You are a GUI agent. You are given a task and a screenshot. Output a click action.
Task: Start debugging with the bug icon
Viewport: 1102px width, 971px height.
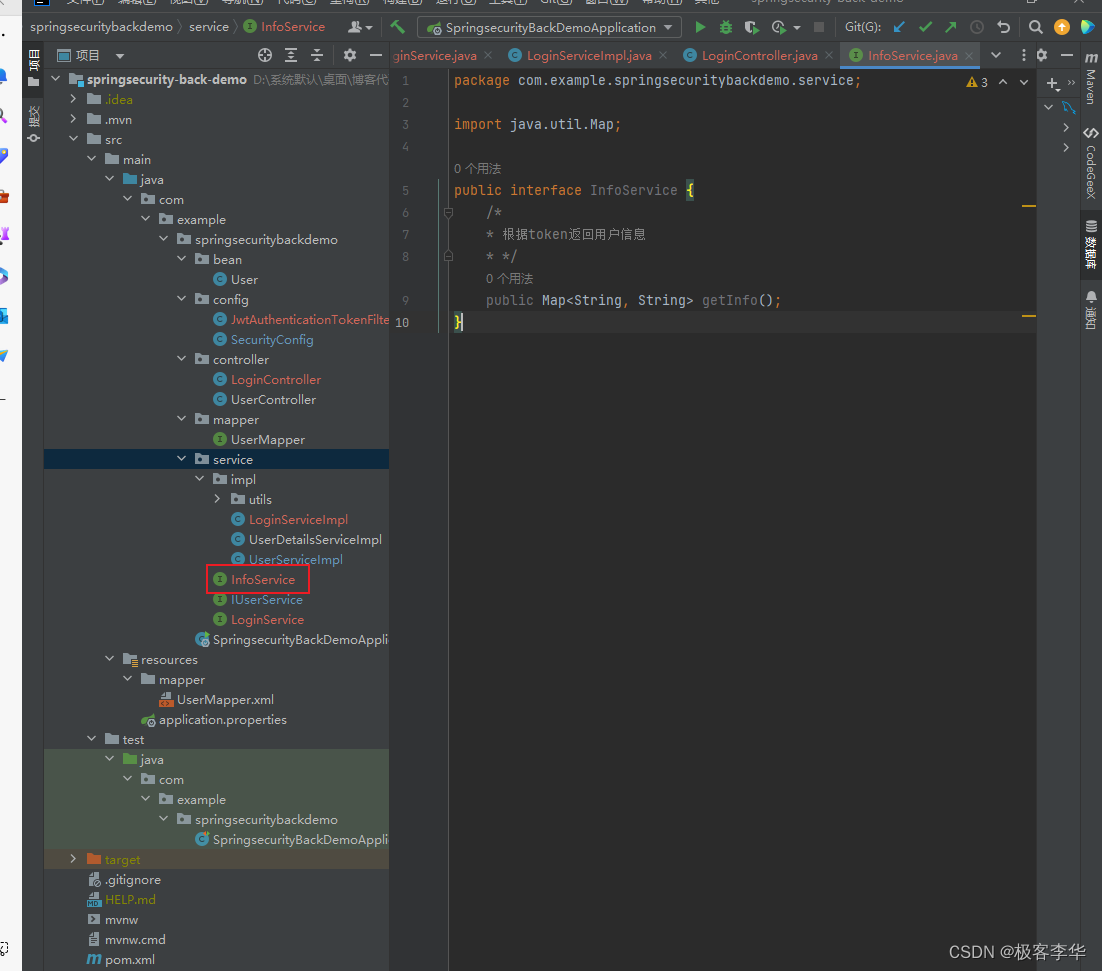pyautogui.click(x=726, y=27)
